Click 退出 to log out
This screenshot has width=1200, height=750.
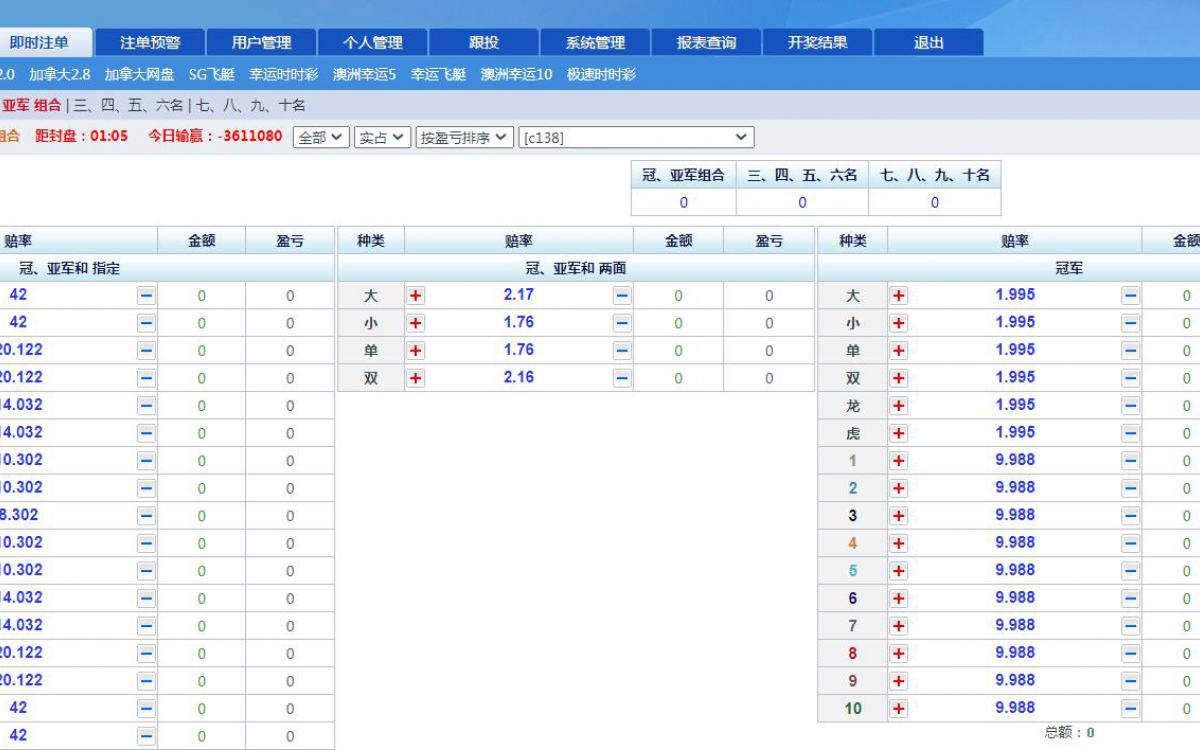[x=928, y=42]
